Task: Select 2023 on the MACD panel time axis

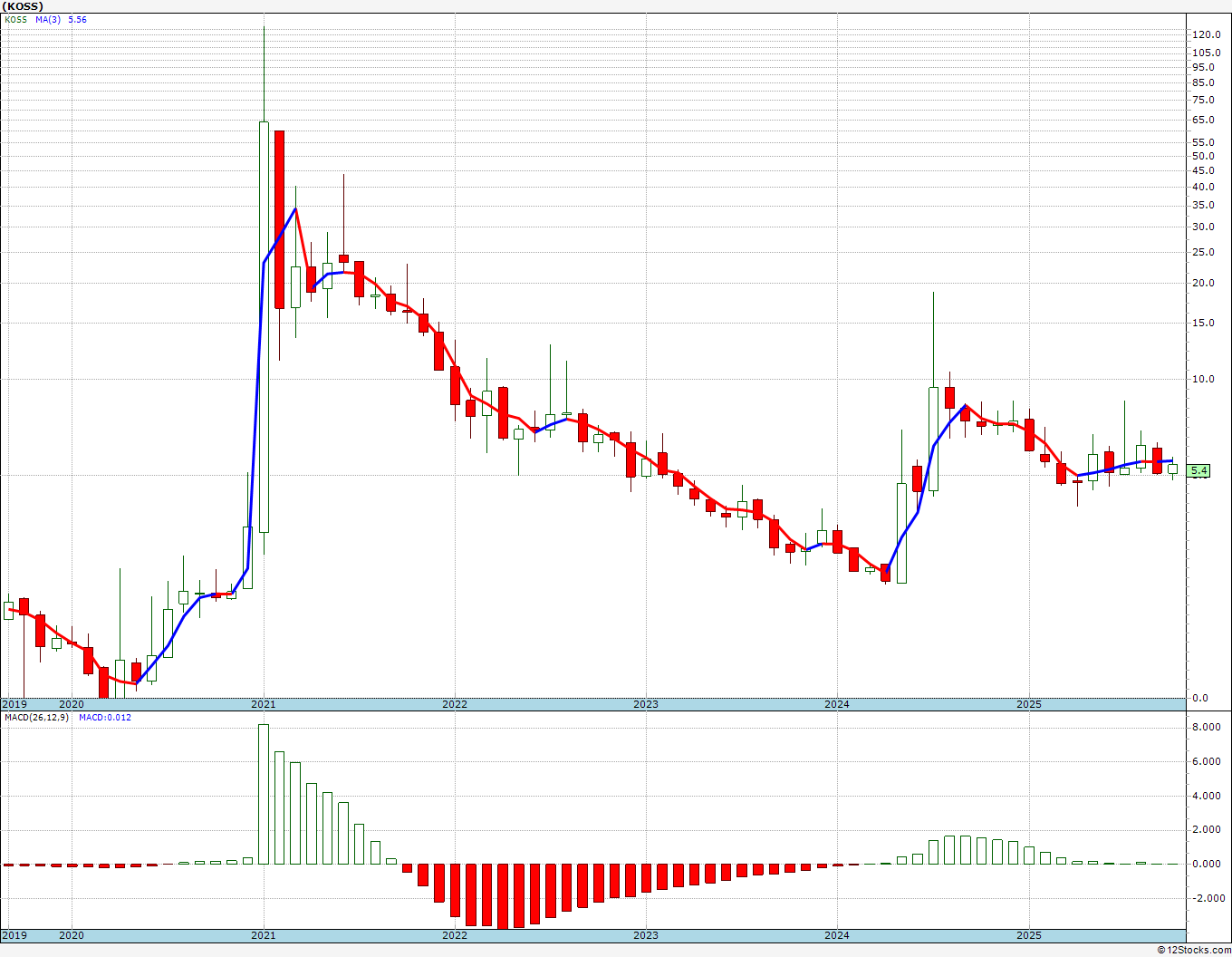Action: (645, 935)
